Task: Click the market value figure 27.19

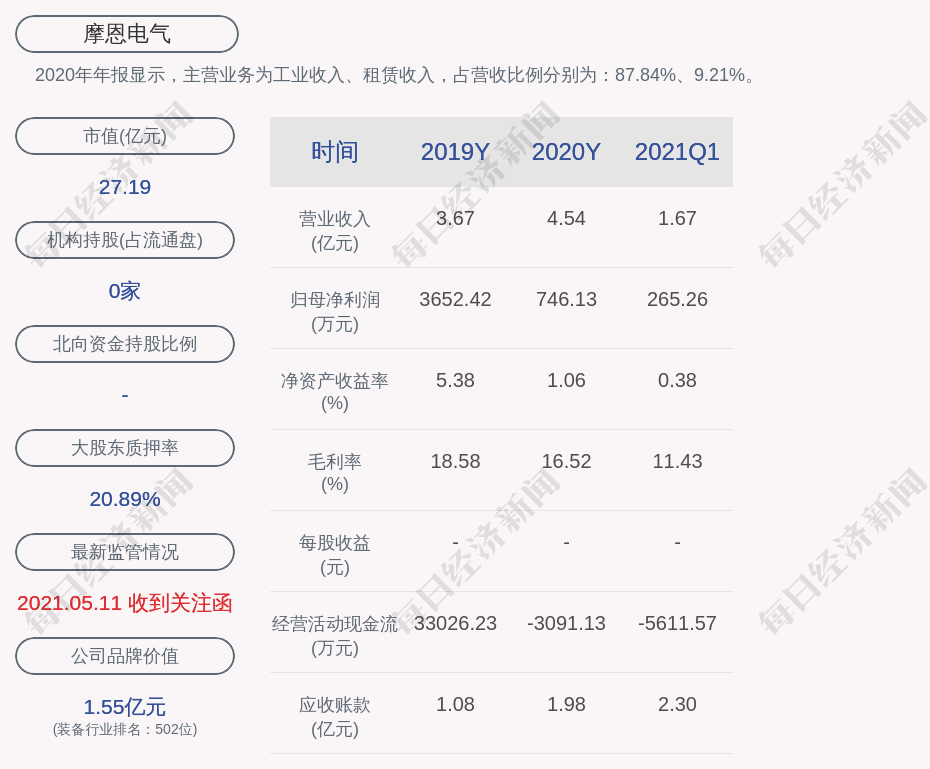Action: pos(125,187)
